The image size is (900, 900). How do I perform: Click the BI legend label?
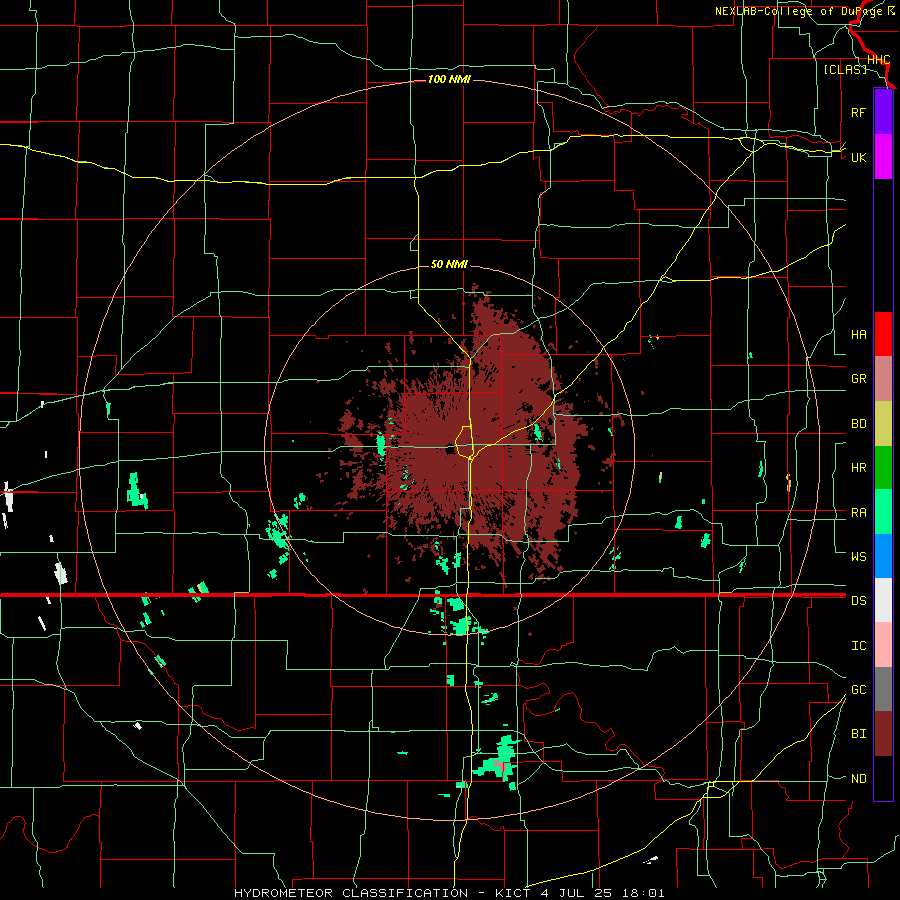point(858,734)
